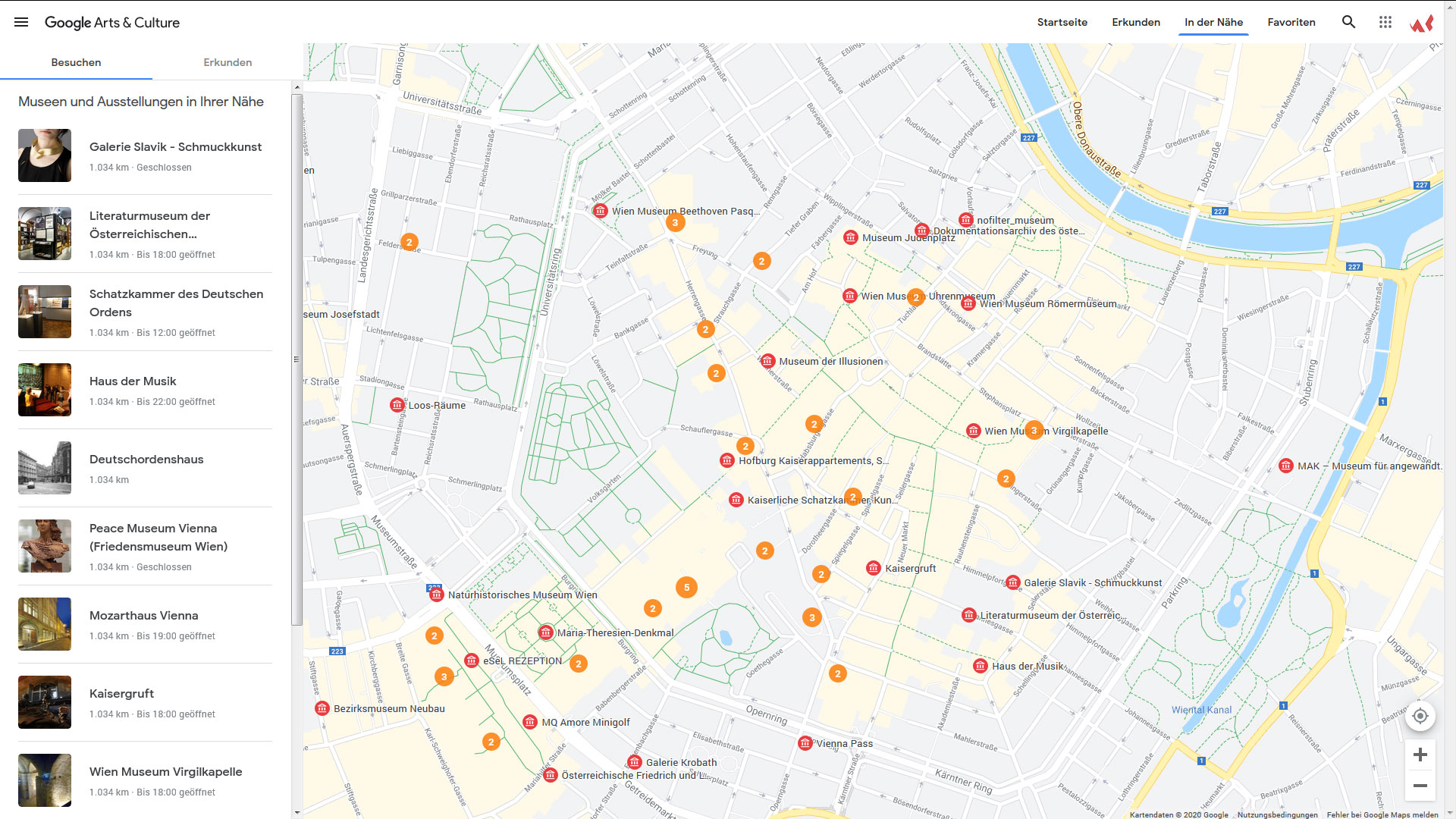Select Galerie Krobath map pin

635,762
